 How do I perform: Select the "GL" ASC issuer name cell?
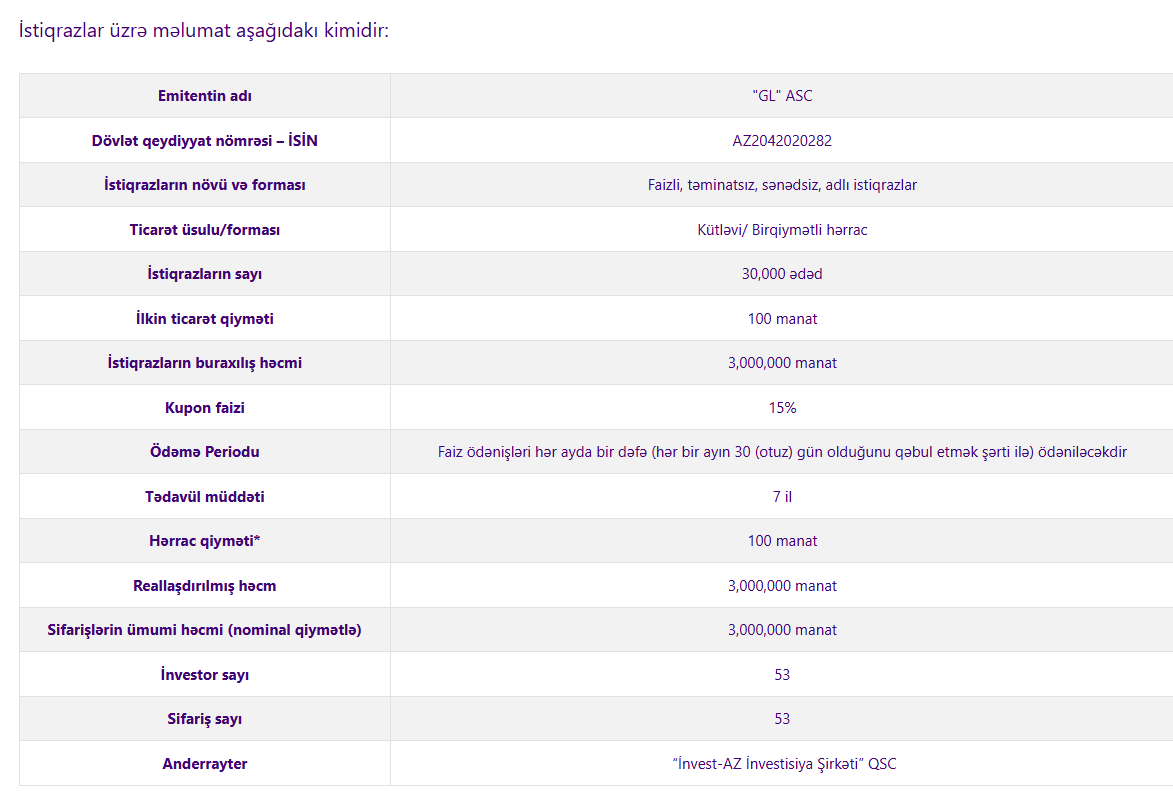pyautogui.click(x=782, y=96)
